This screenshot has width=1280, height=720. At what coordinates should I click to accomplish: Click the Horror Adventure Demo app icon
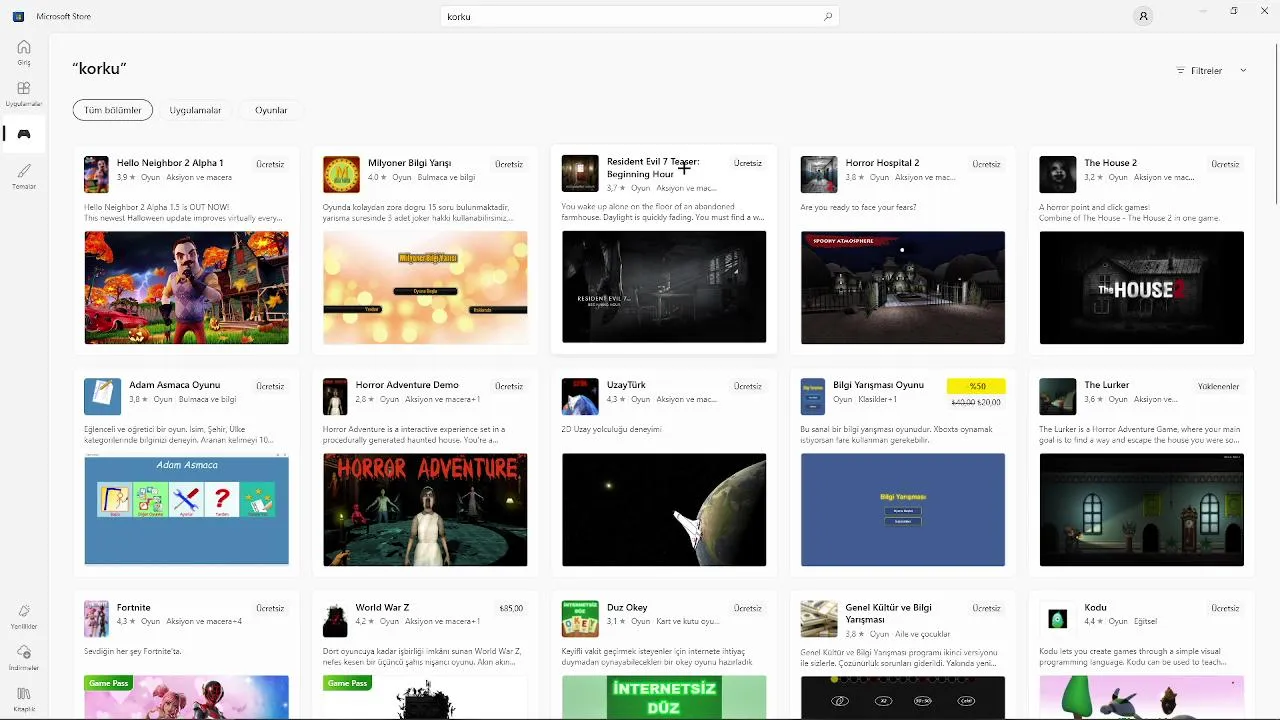[x=335, y=396]
